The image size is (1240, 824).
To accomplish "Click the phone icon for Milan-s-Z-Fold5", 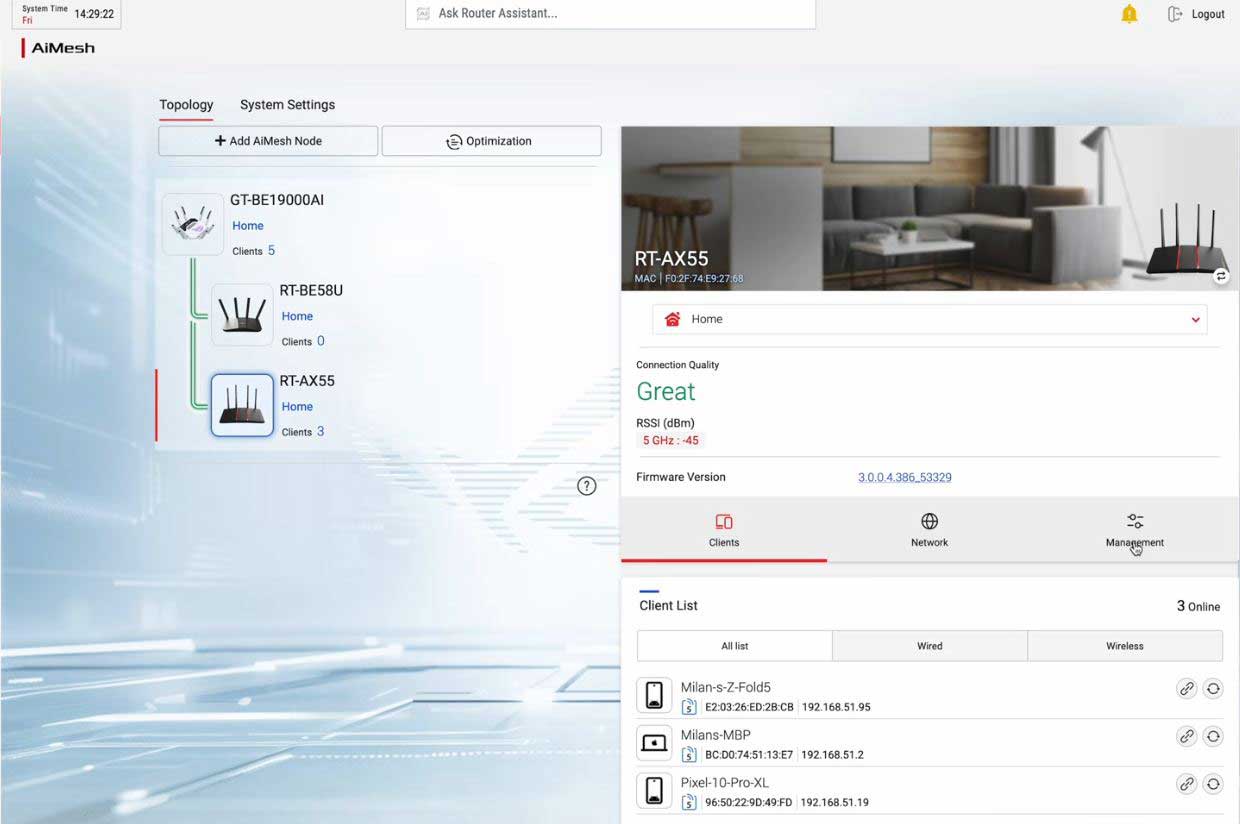I will coord(654,696).
